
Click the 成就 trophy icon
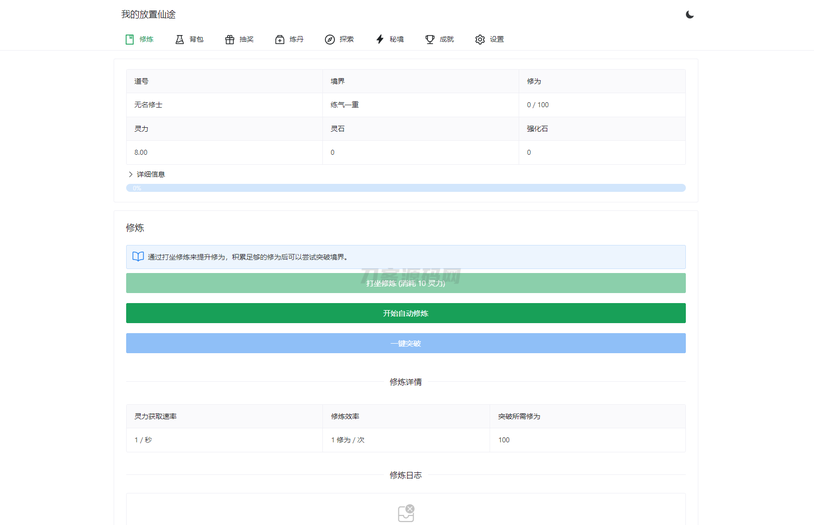pos(430,40)
